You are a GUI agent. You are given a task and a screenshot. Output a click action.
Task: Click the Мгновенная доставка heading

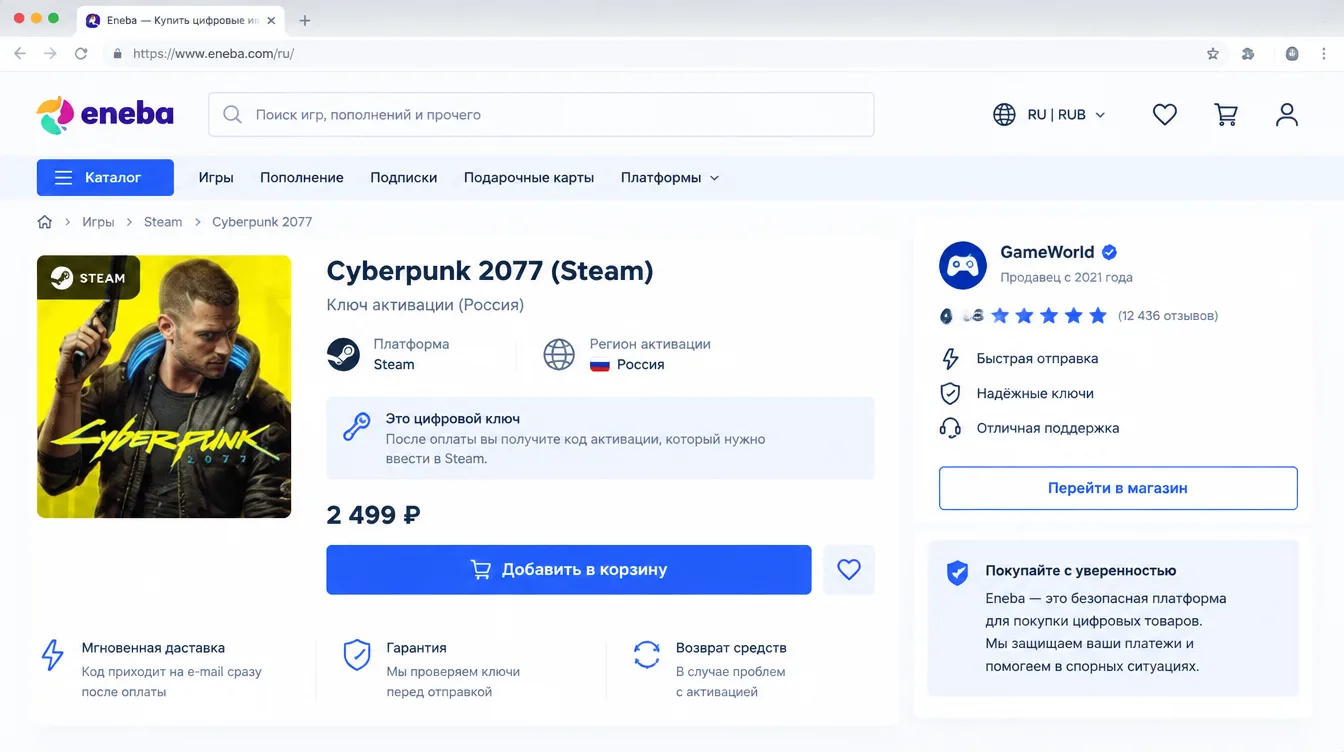coord(153,648)
